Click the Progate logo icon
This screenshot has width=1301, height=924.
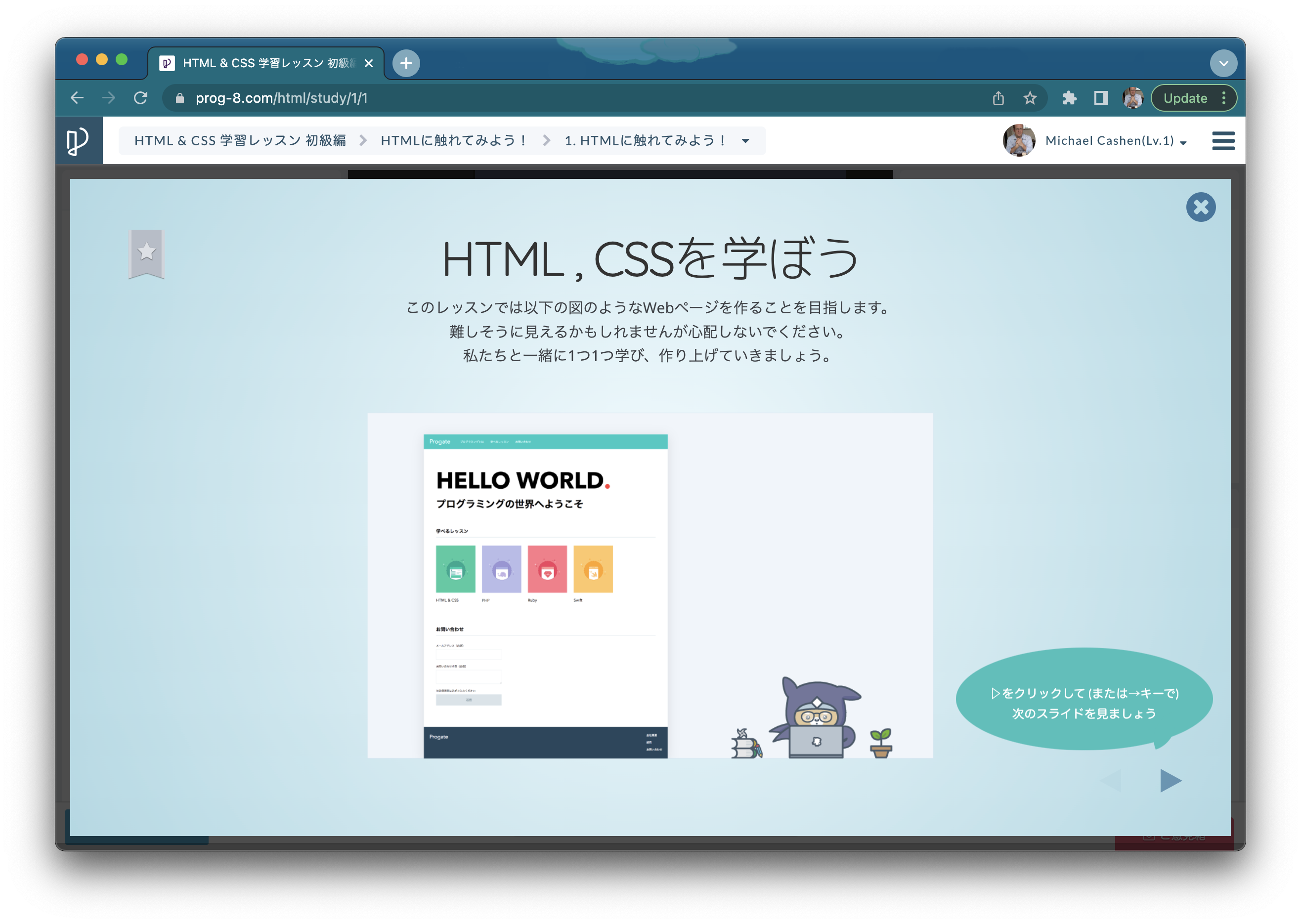pyautogui.click(x=78, y=140)
